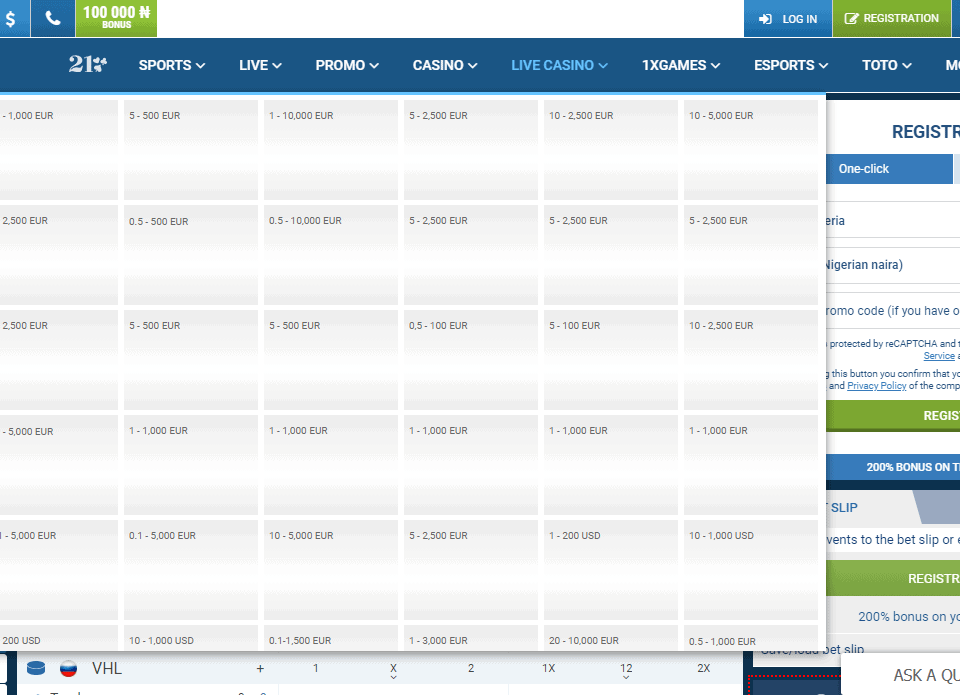Viewport: 960px width, 695px height.
Task: Open the LIVE dropdown menu
Action: pyautogui.click(x=260, y=65)
